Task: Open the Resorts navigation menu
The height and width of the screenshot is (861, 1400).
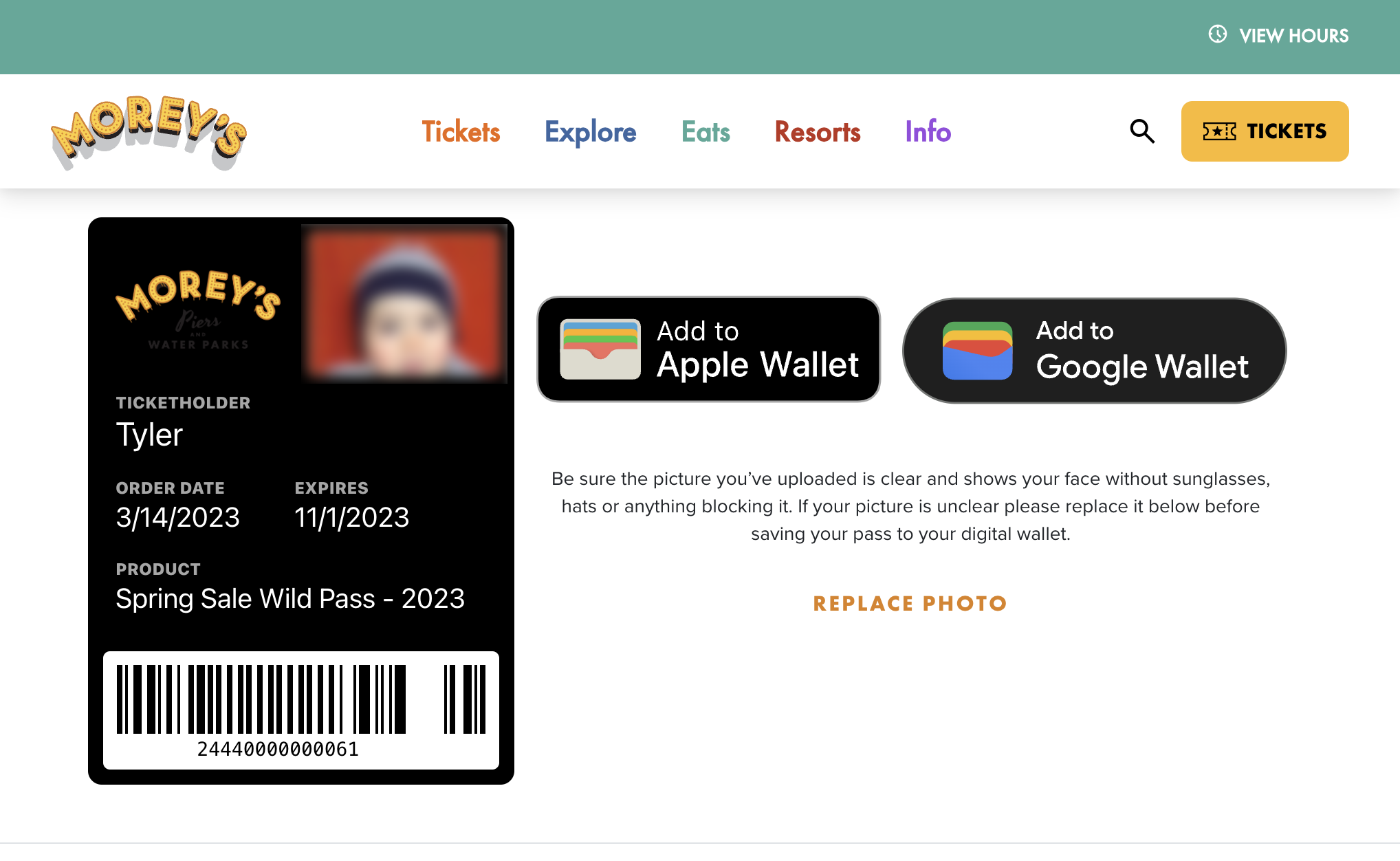Action: [818, 131]
